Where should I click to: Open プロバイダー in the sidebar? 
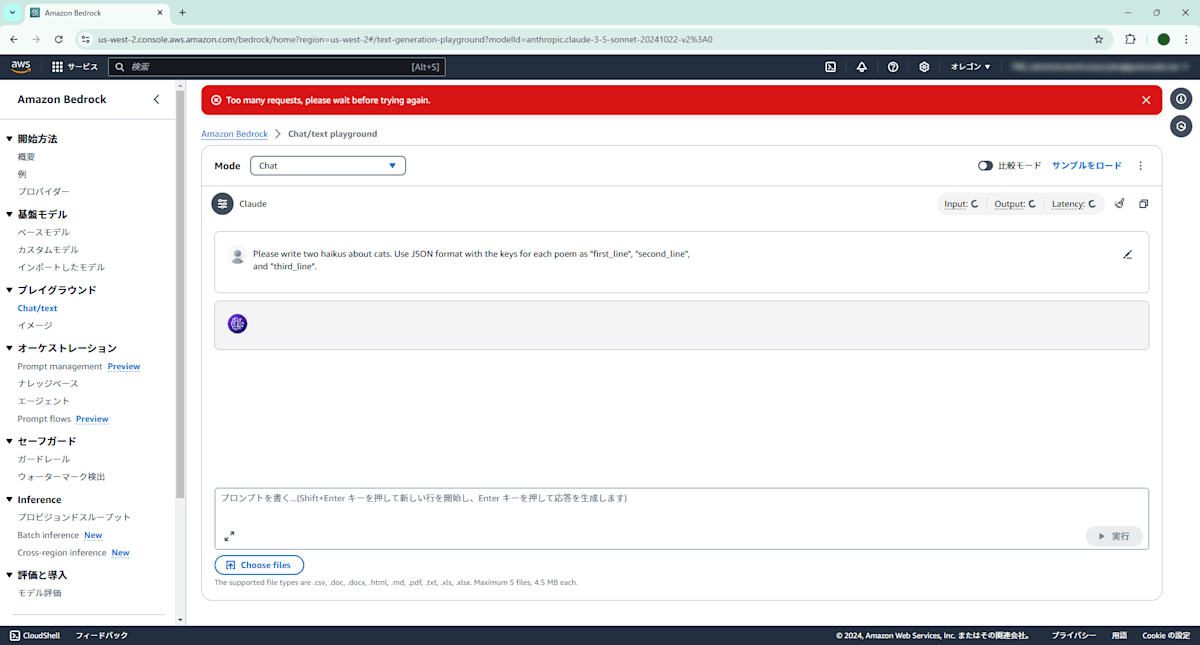43,191
